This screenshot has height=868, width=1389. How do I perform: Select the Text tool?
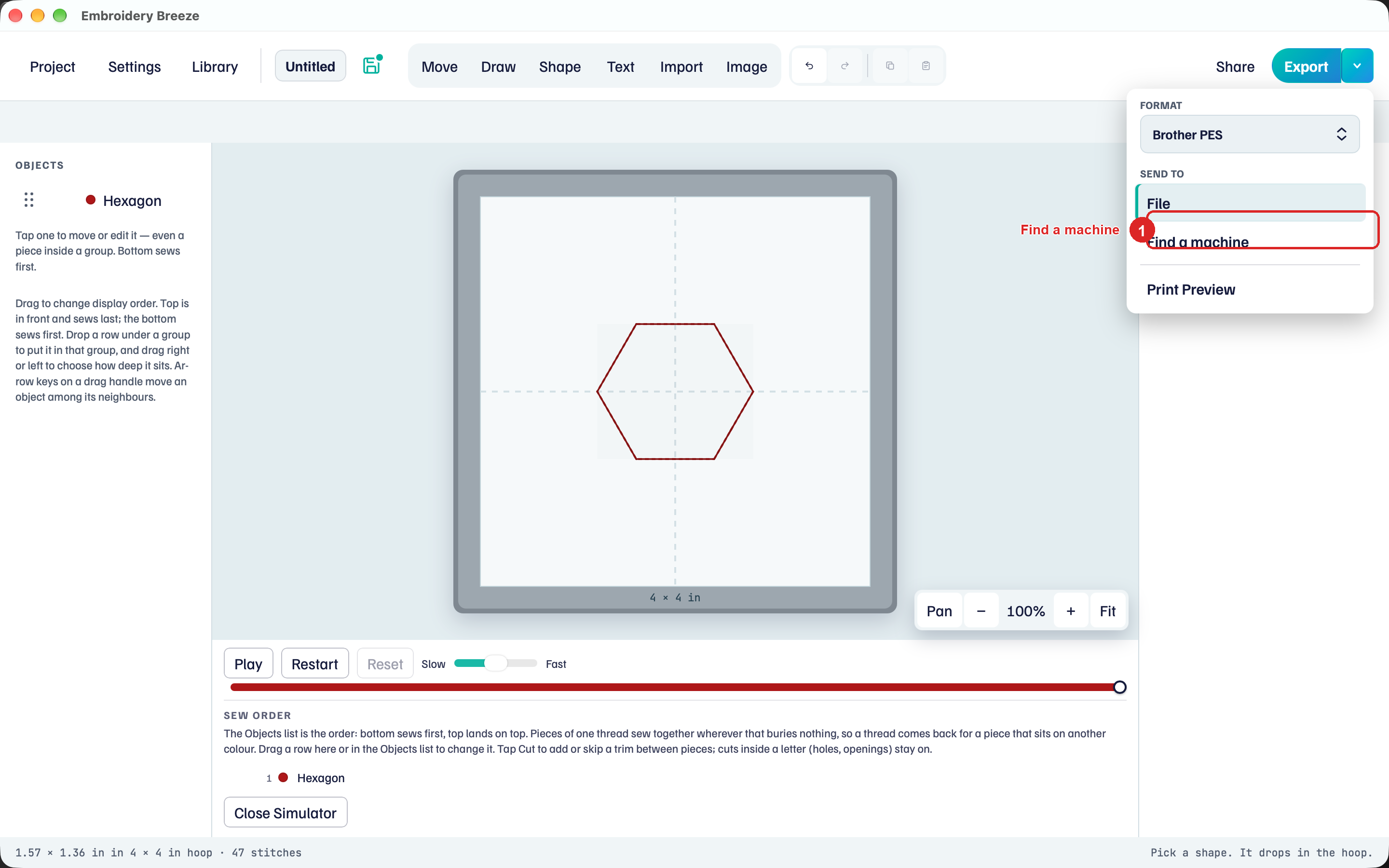pyautogui.click(x=620, y=67)
